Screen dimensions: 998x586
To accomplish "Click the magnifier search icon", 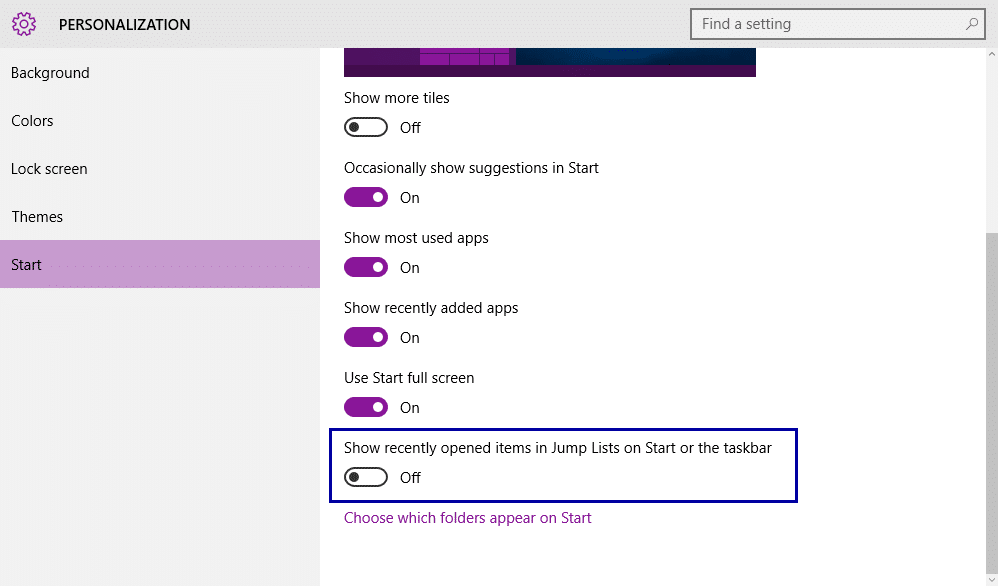I will pos(972,24).
